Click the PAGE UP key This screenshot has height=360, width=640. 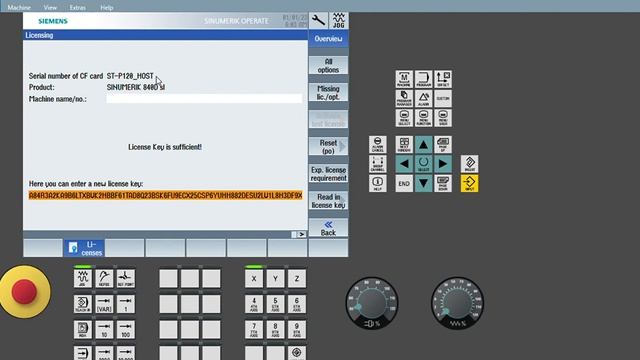(x=443, y=144)
